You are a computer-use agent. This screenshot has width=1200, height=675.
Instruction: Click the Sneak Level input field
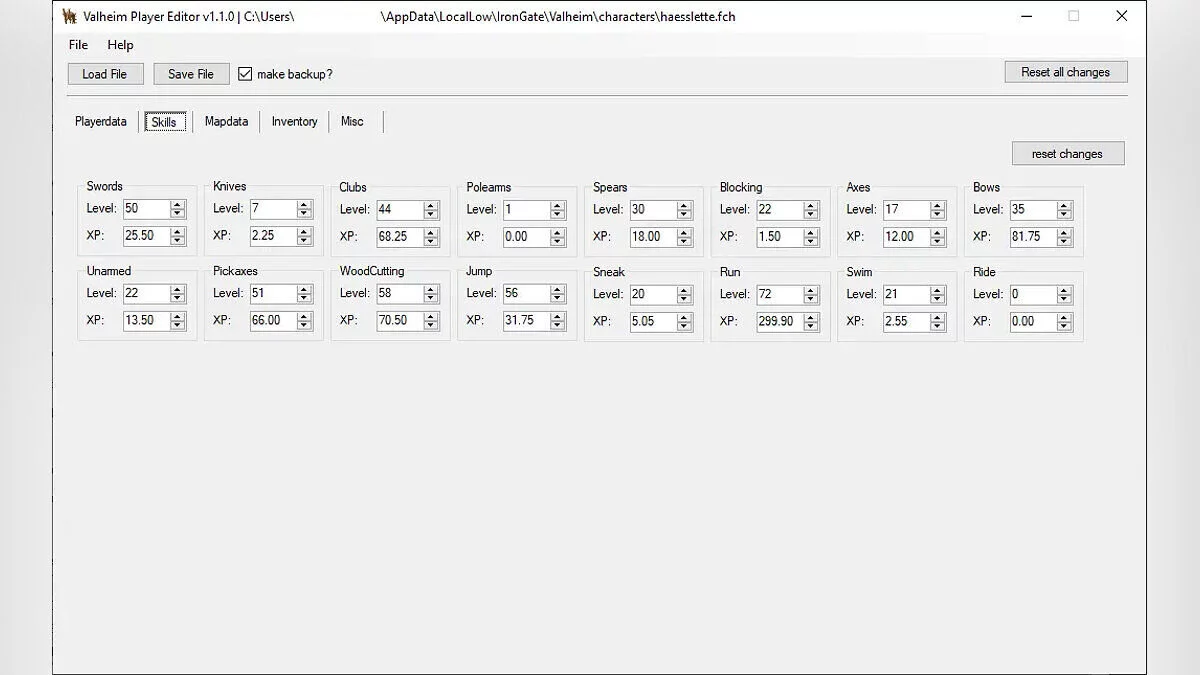tap(652, 295)
